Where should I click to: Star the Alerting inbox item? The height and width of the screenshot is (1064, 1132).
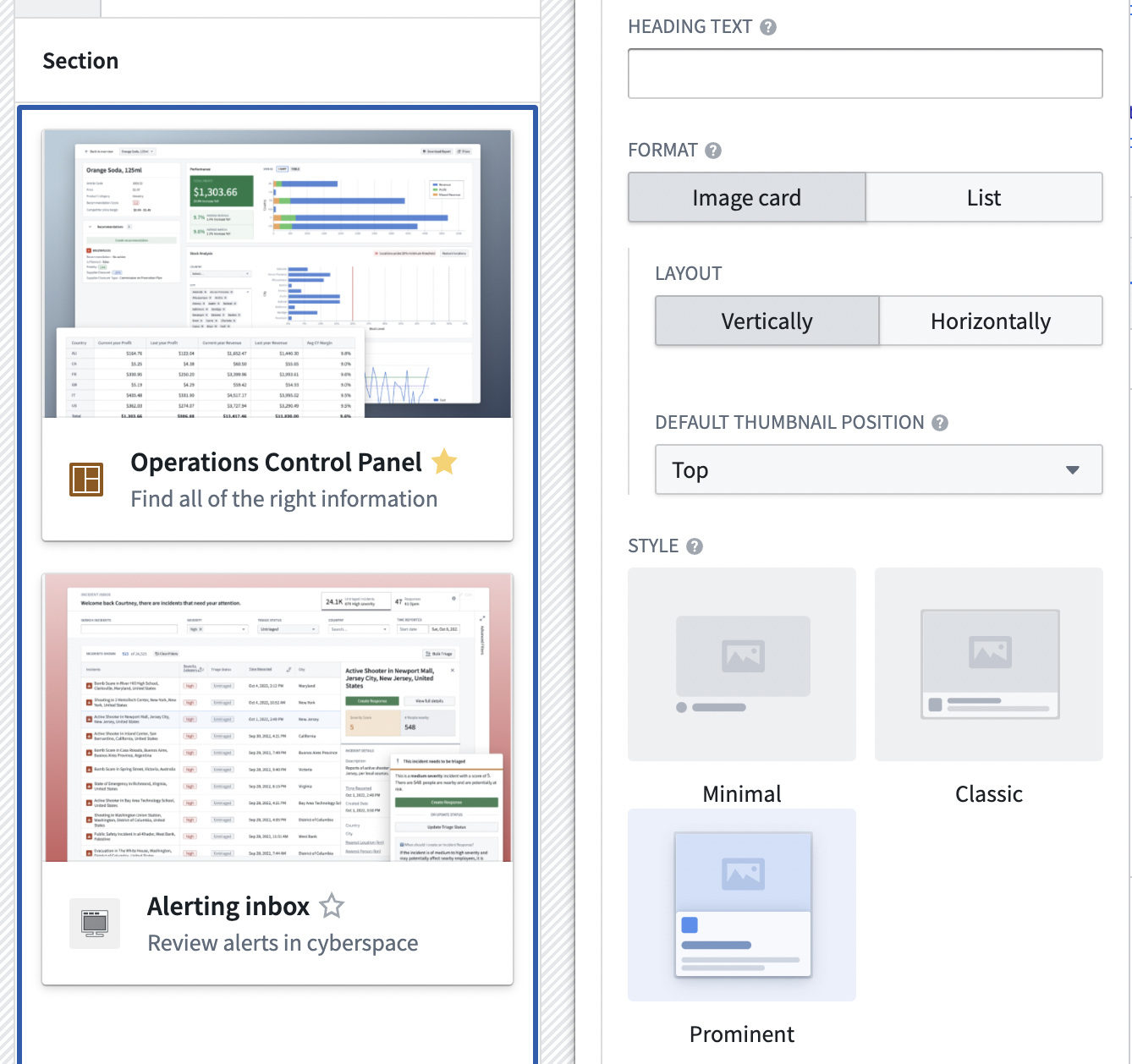pos(332,906)
